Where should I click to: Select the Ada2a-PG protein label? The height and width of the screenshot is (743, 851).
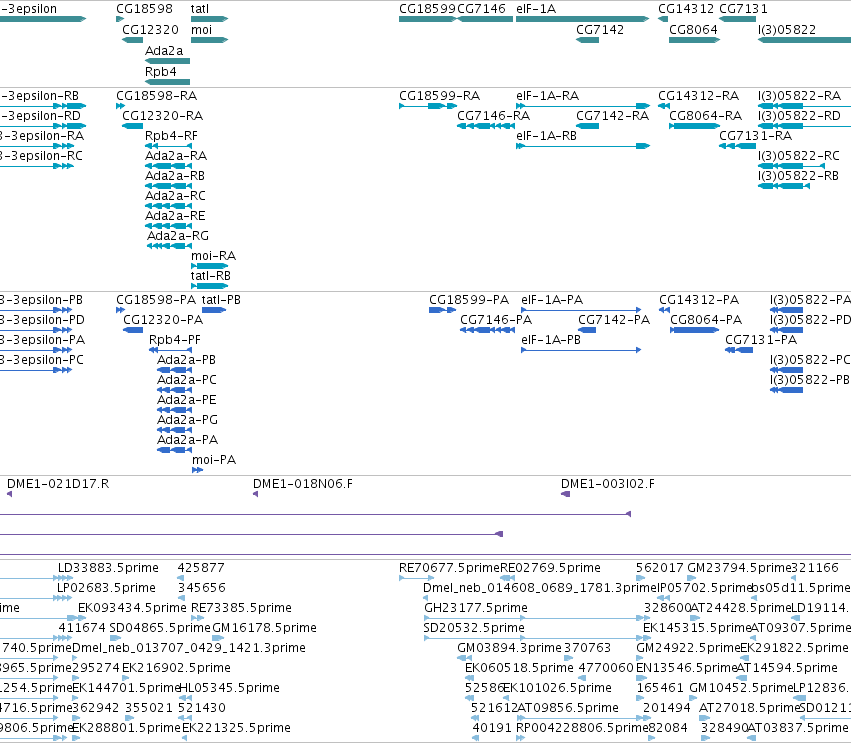187,420
